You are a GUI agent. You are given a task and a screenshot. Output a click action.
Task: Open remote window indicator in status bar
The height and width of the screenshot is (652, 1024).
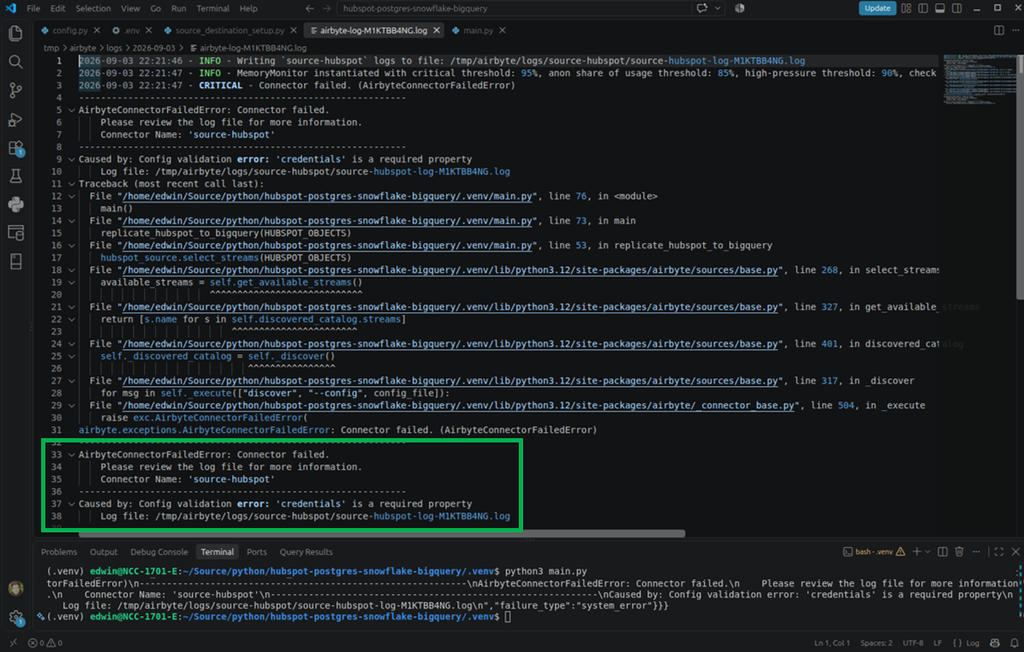12,643
